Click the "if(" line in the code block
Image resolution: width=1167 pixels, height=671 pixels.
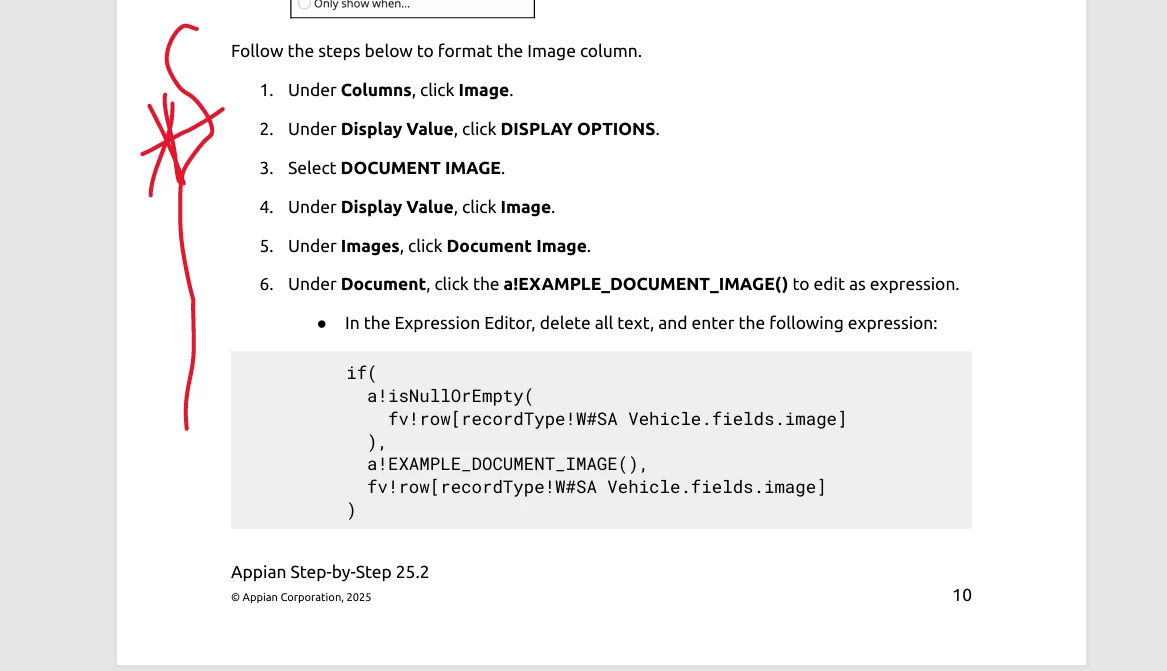(x=362, y=373)
